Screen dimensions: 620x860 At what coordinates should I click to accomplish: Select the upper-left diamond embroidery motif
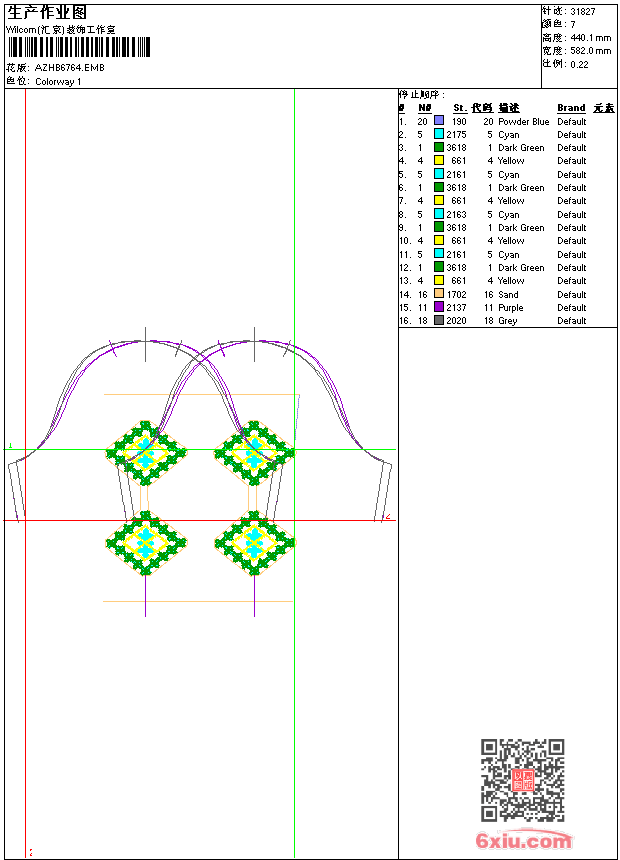147,453
